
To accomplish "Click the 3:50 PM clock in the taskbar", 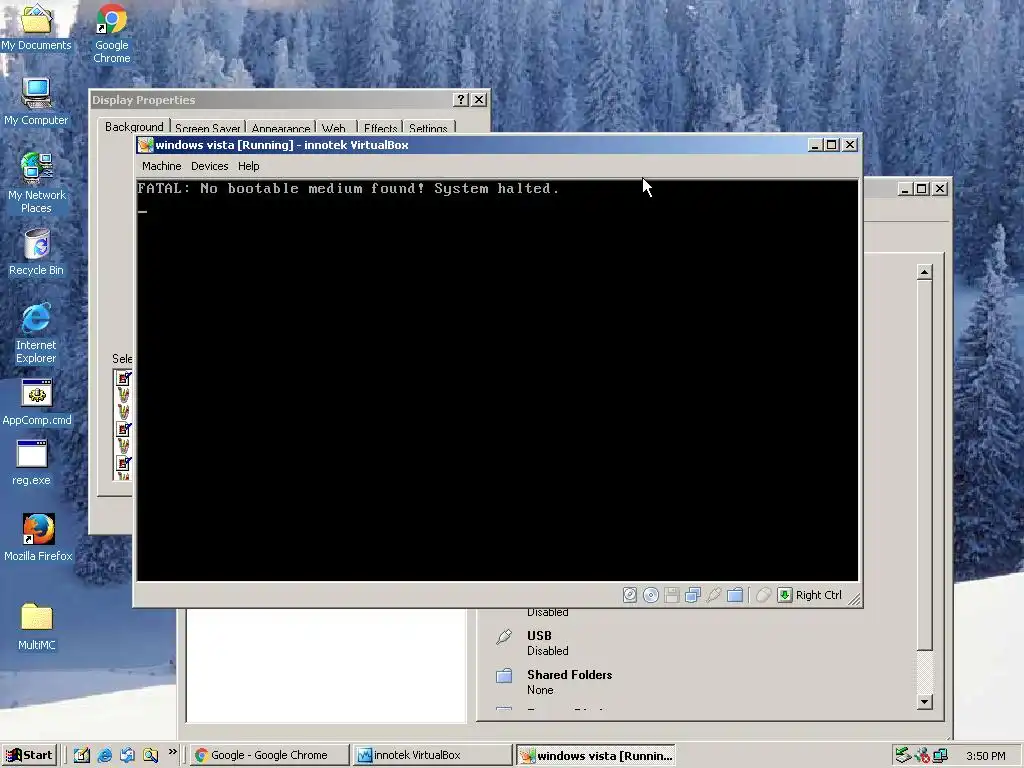I will [985, 756].
